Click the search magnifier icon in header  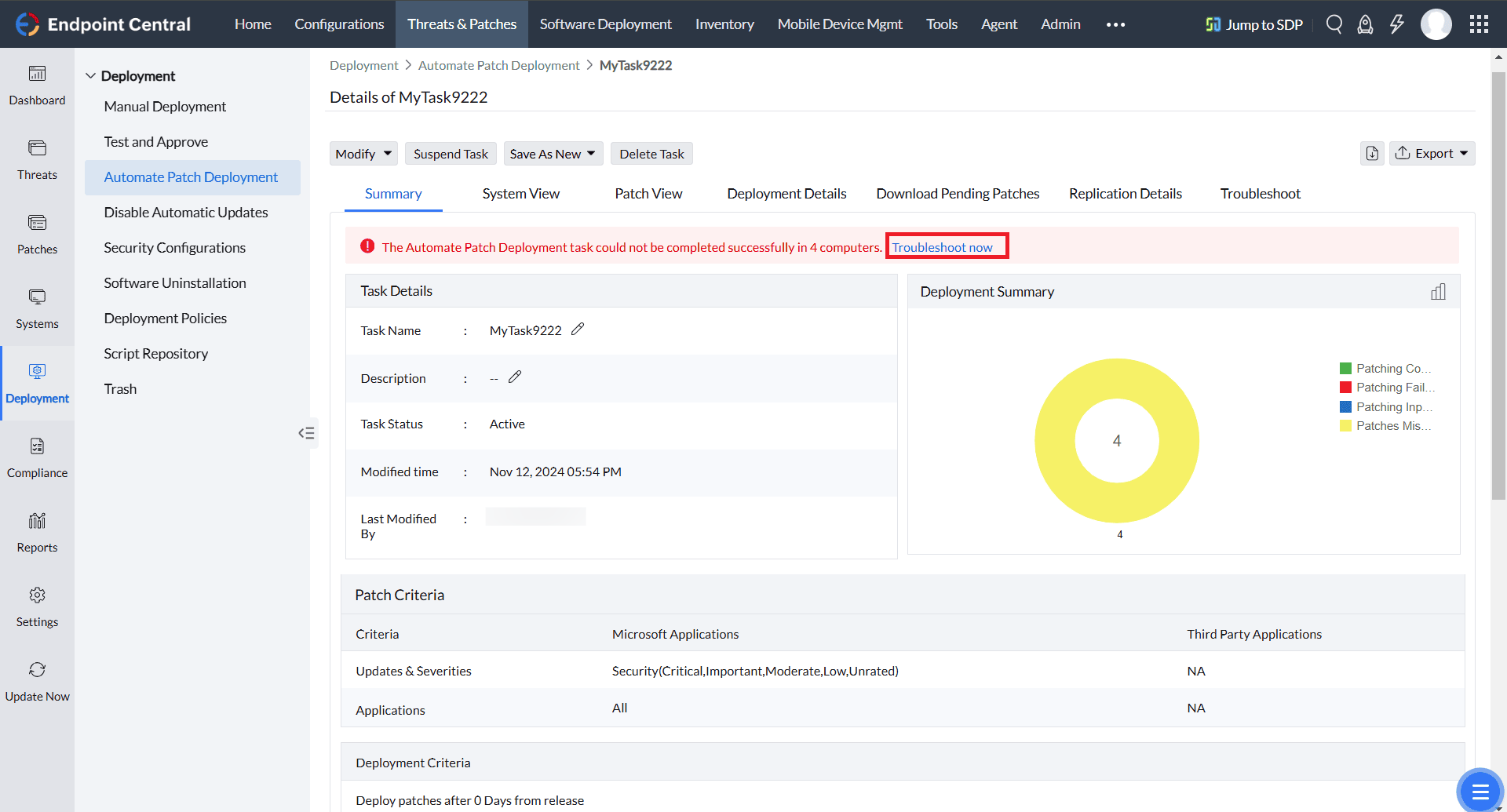click(1334, 24)
